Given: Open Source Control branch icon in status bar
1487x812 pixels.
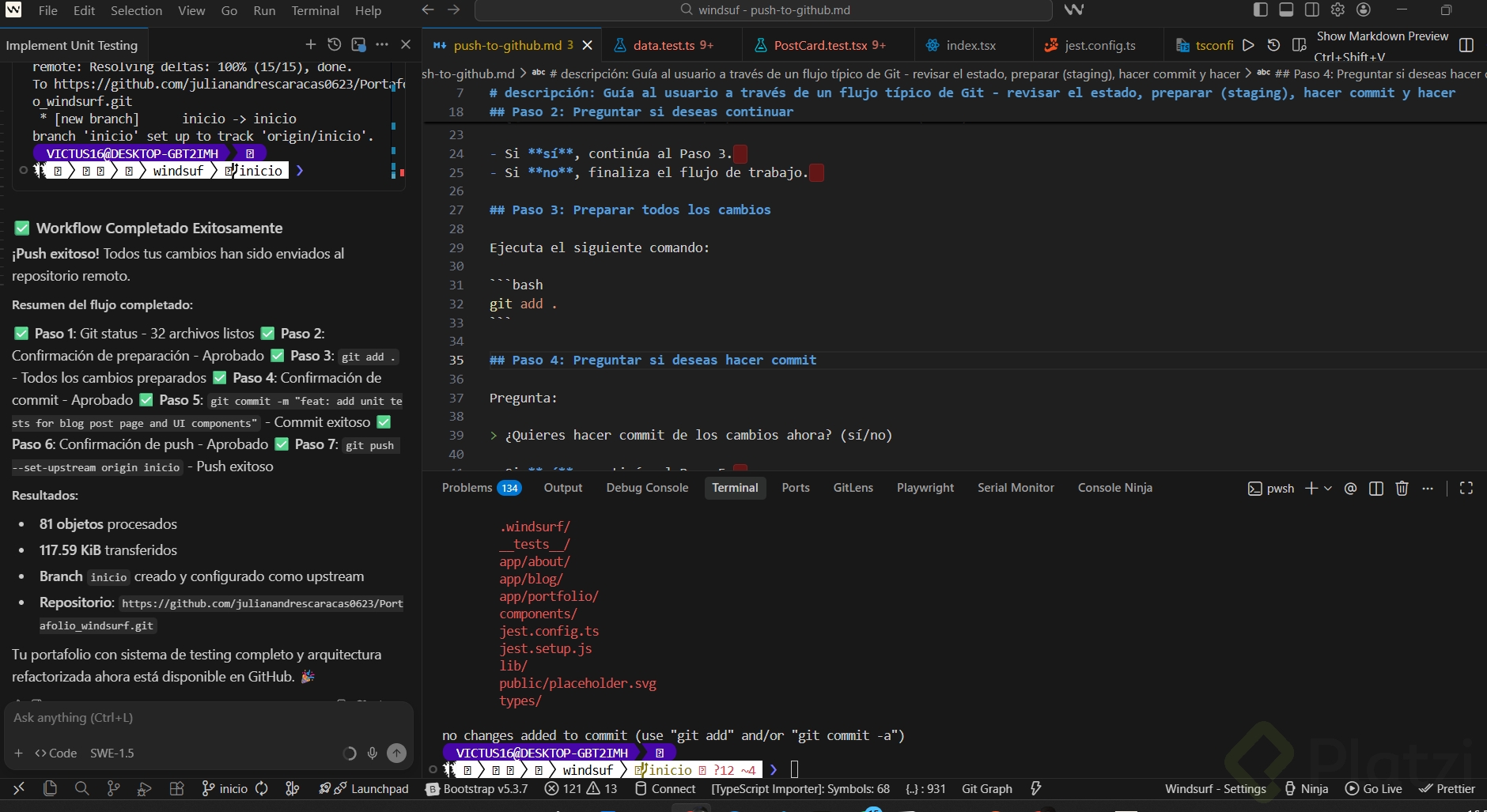Looking at the screenshot, I should point(113,788).
